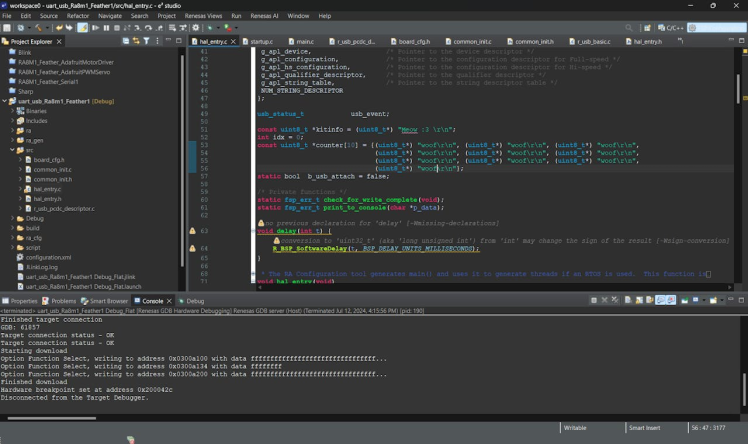Expand the Debug folder in project tree
The height and width of the screenshot is (444, 748).
(x=12, y=218)
